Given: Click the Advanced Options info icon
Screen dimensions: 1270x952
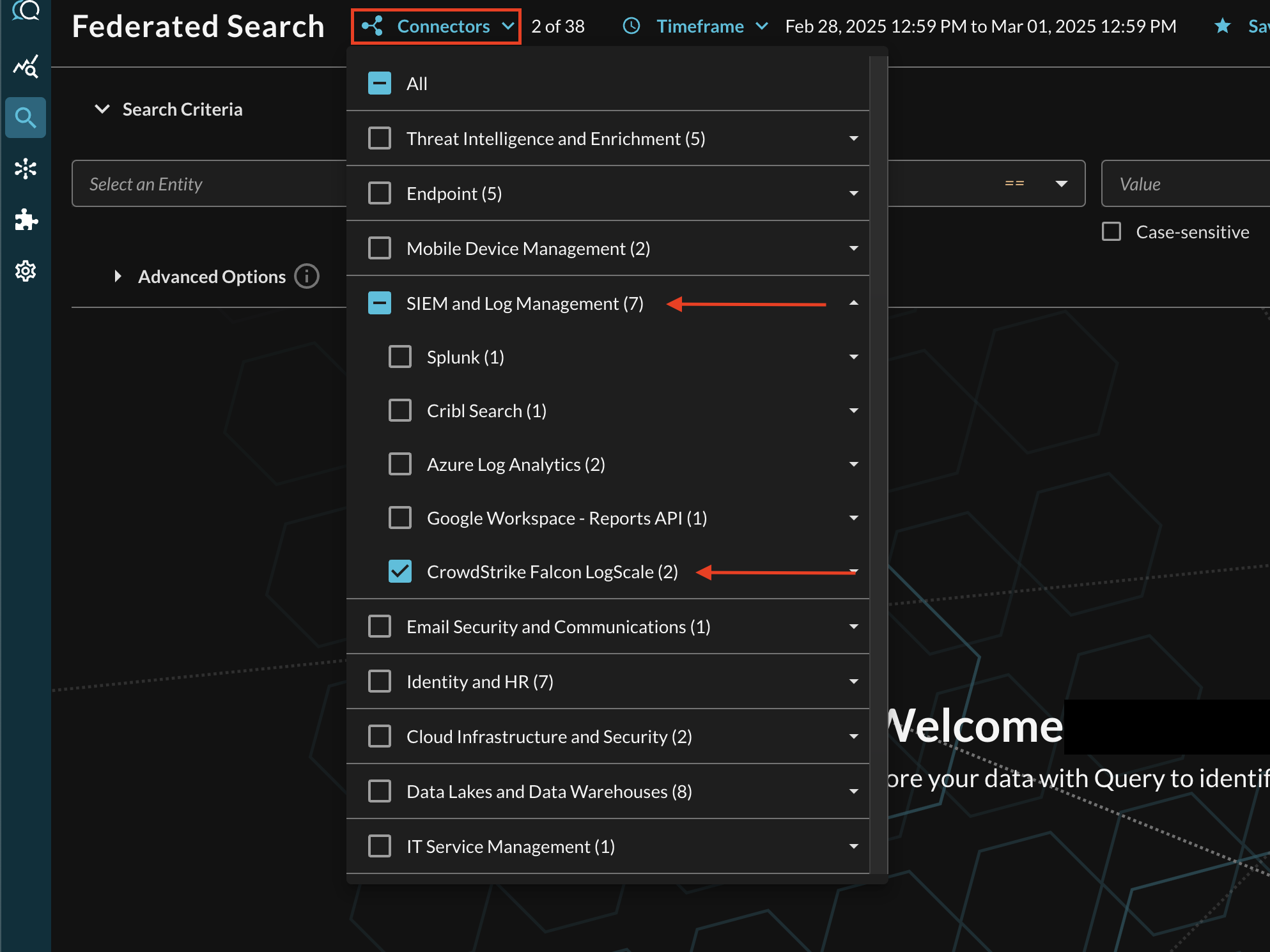Looking at the screenshot, I should (307, 277).
